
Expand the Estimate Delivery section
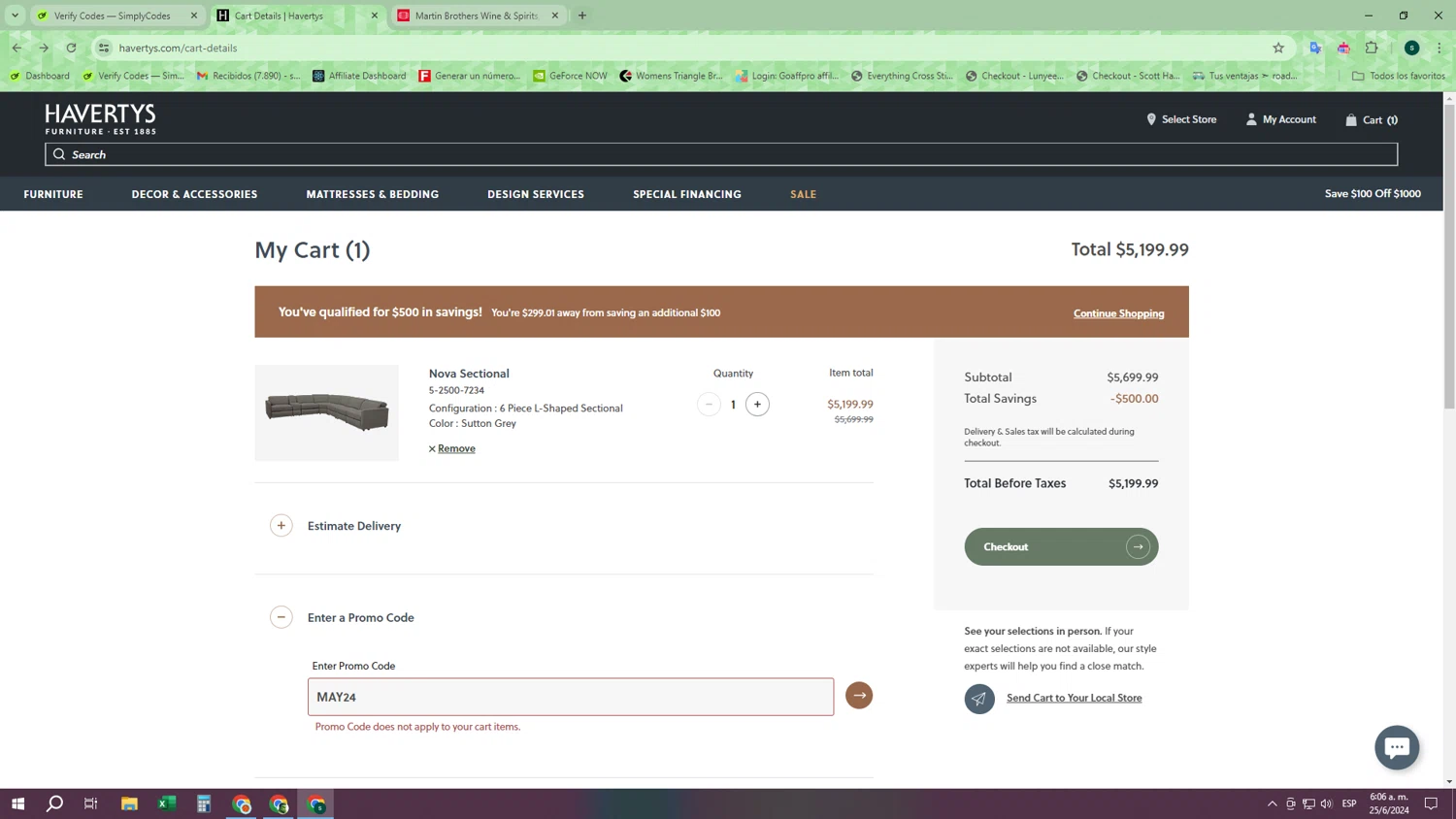[x=281, y=526]
